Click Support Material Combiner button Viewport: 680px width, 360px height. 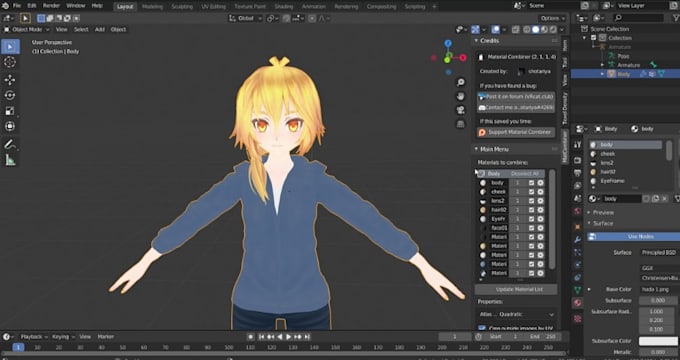pos(516,132)
